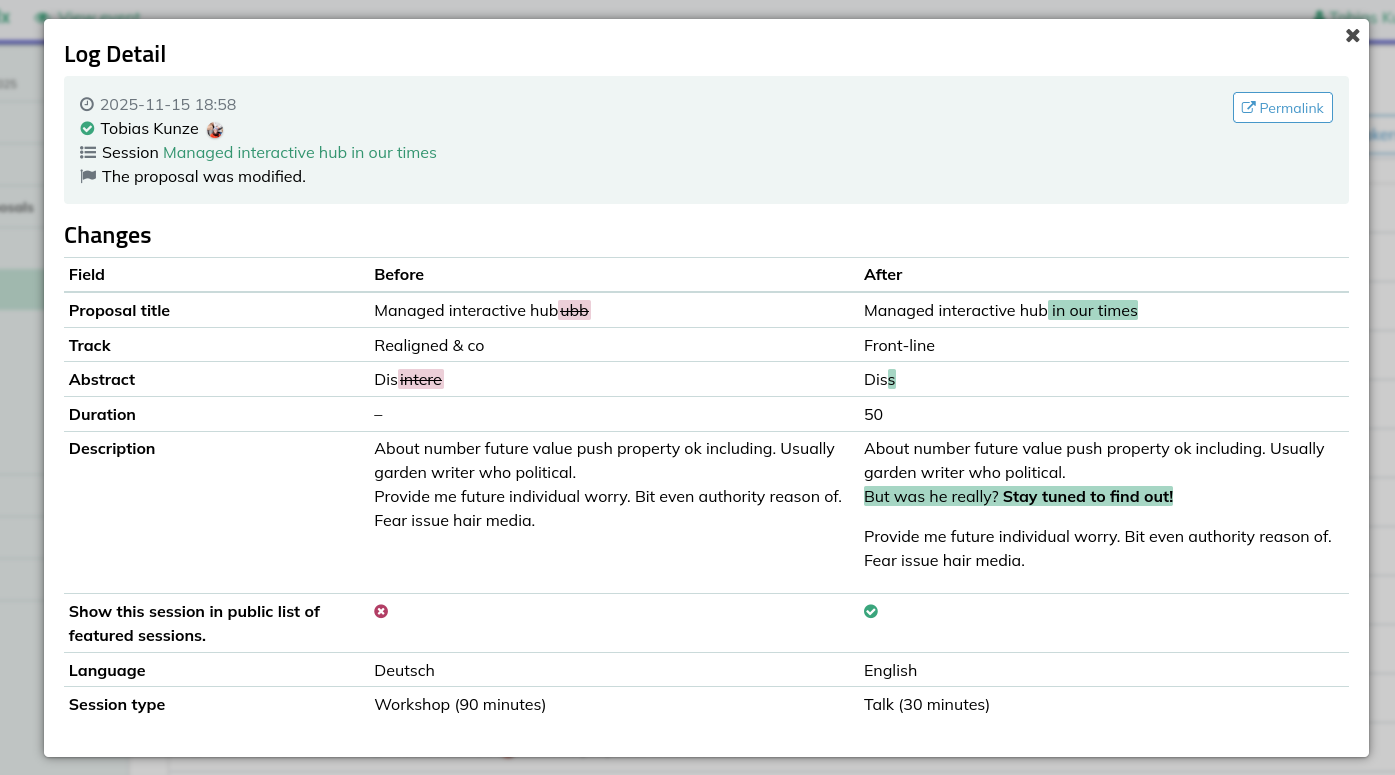1395x775 pixels.
Task: Open the 'Managed interactive hub in our times' session link
Action: point(299,153)
